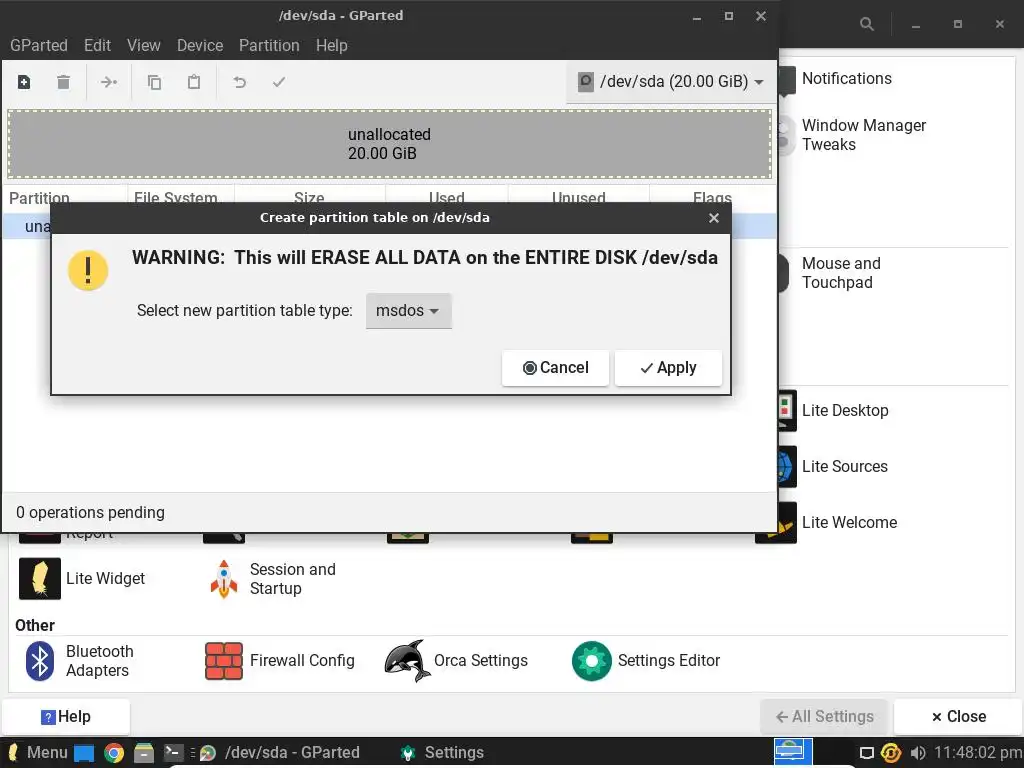Close the Create partition table dialog
The width and height of the screenshot is (1024, 768).
714,218
